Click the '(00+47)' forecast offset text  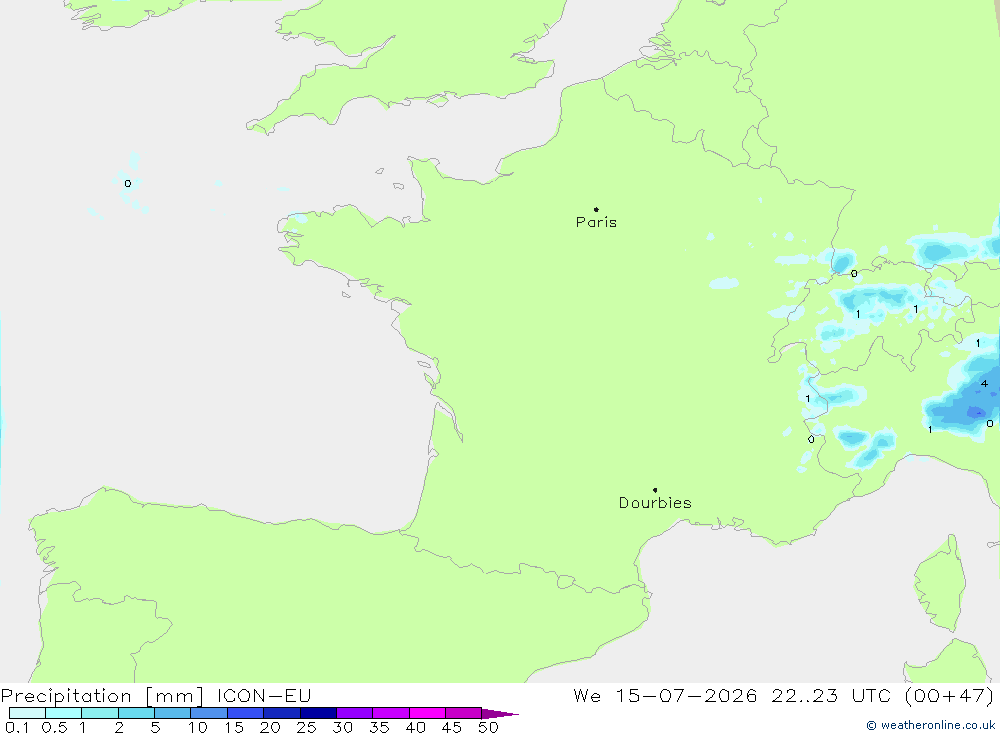tap(950, 695)
